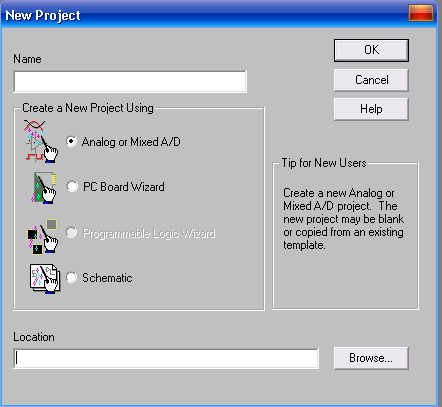The image size is (442, 407).
Task: Close the New Project window
Action: (421, 13)
